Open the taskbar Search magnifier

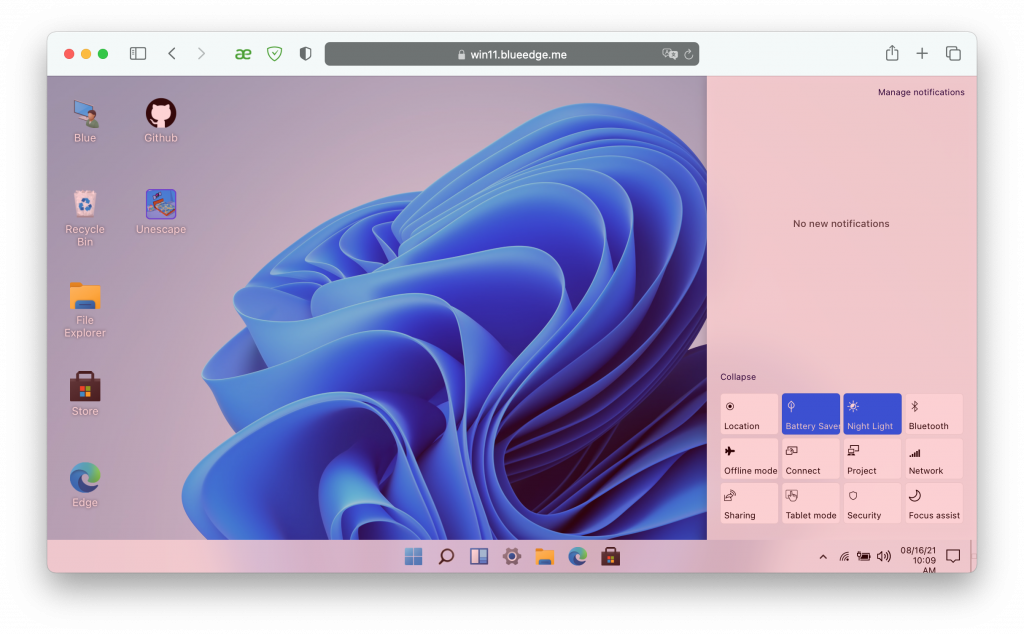coord(446,557)
